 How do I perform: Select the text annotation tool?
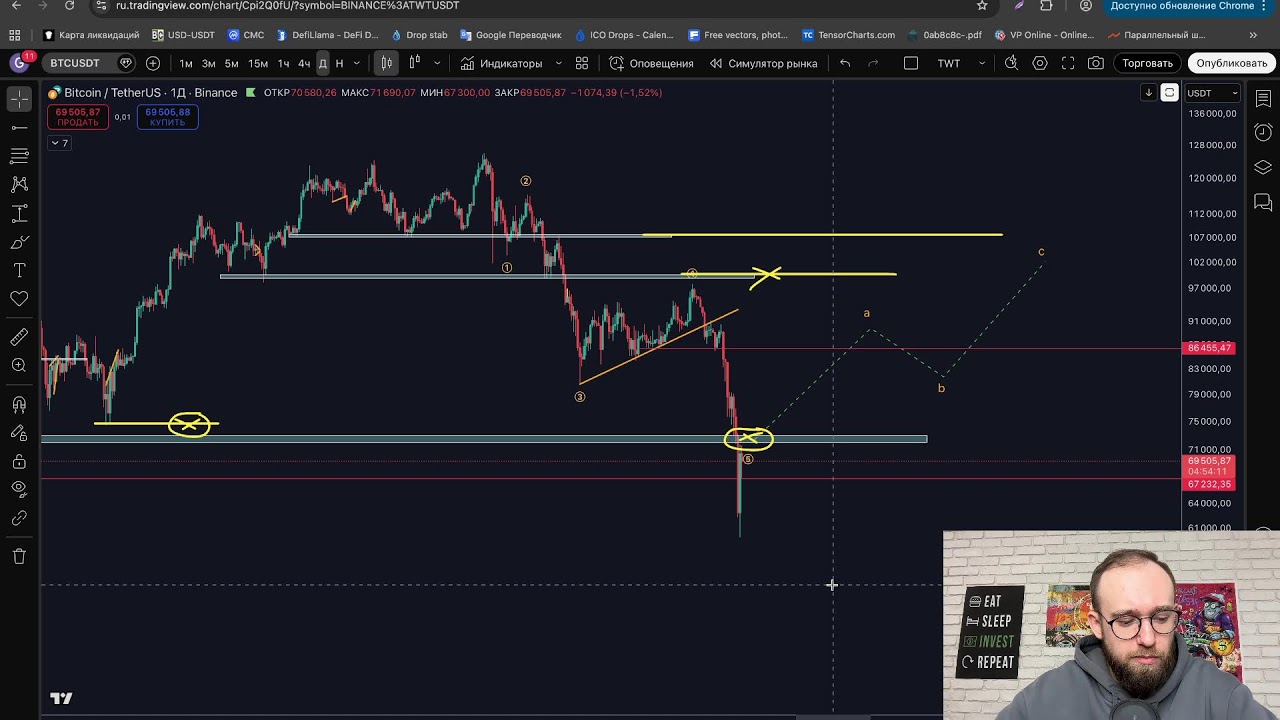(x=19, y=270)
